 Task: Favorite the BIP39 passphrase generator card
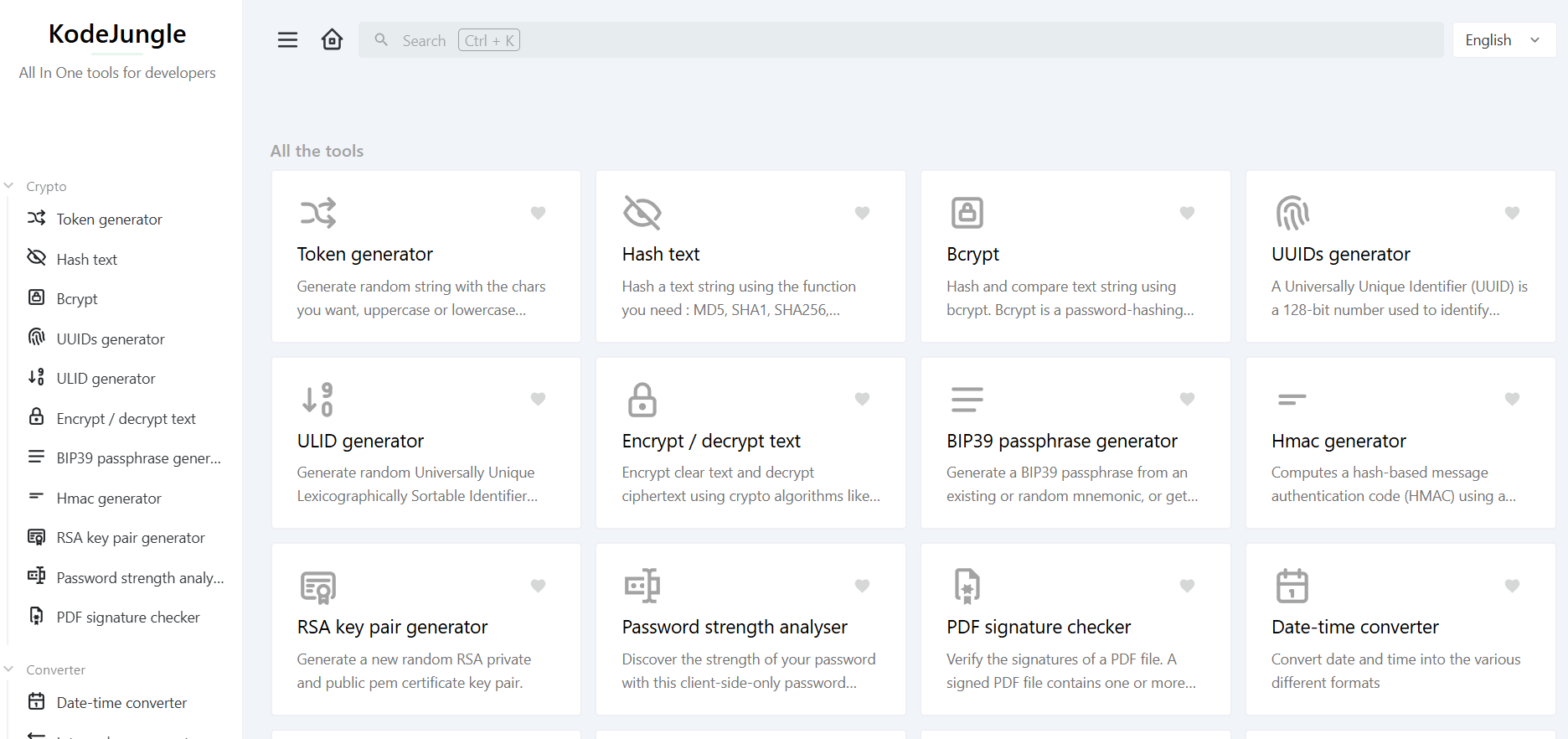point(1187,399)
